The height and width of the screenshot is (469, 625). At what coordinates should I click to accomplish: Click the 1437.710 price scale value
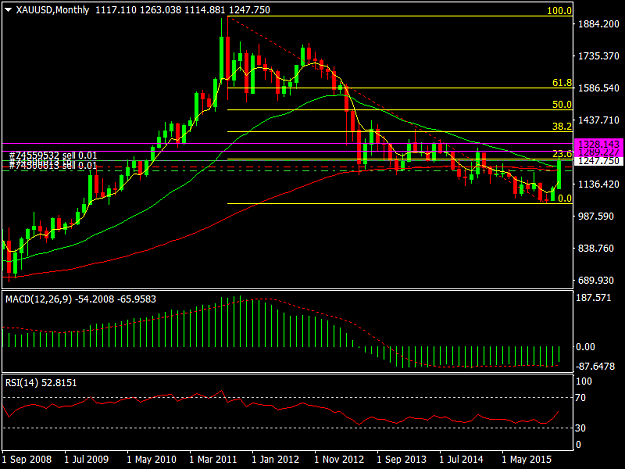pyautogui.click(x=599, y=120)
